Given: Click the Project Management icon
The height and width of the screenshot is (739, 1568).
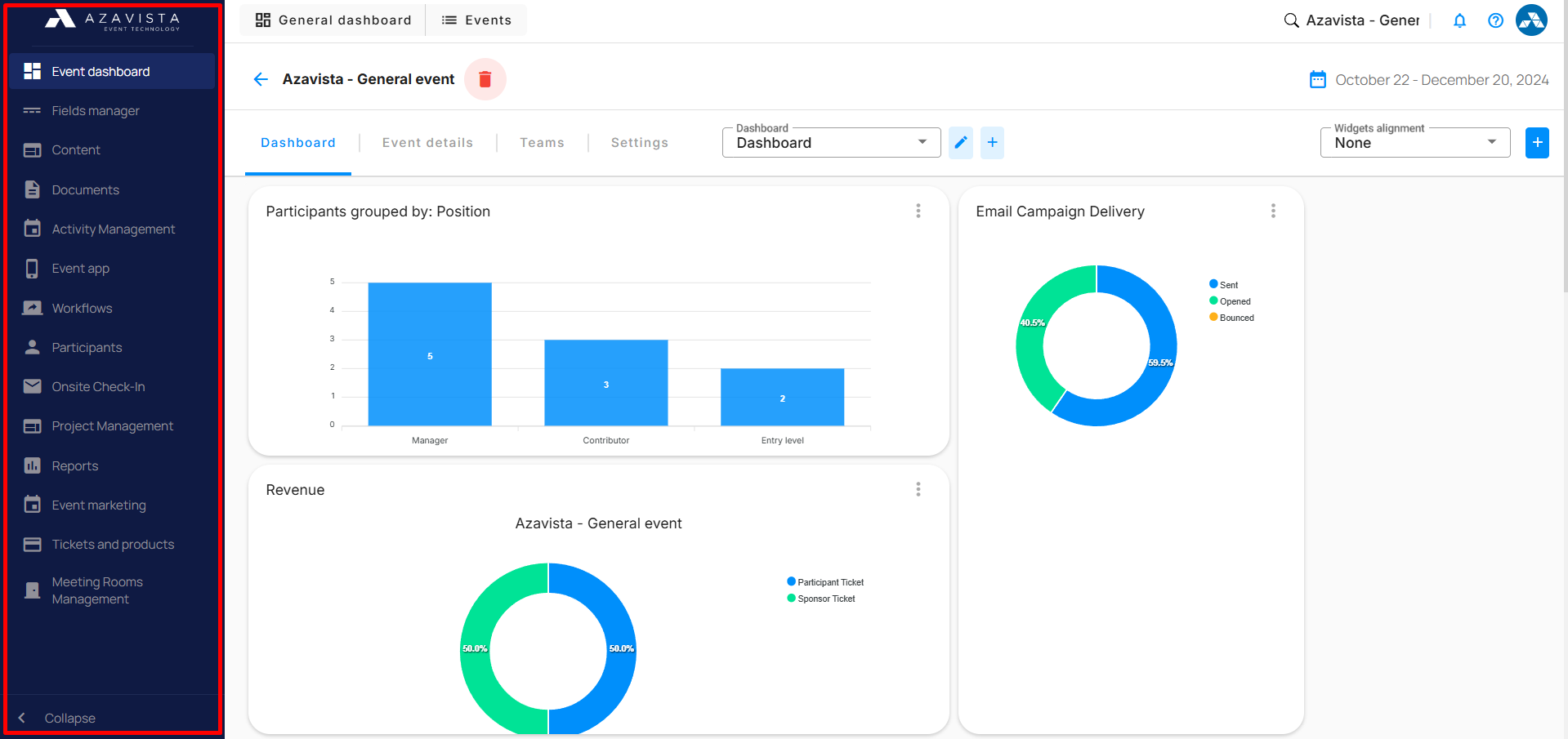Looking at the screenshot, I should 33,426.
